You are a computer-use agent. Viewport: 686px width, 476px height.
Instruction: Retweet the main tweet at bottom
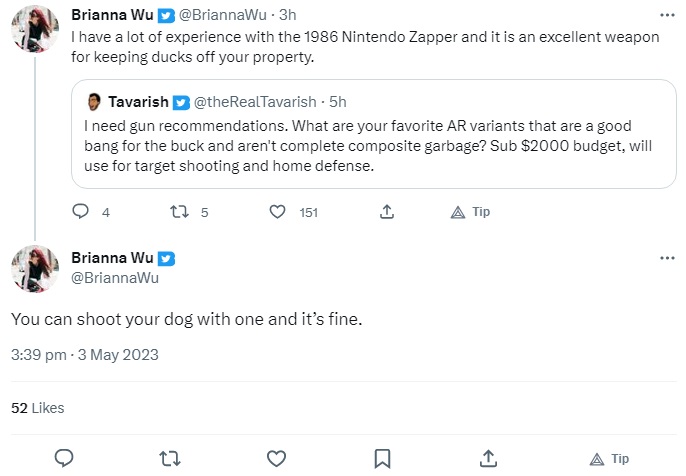point(170,458)
